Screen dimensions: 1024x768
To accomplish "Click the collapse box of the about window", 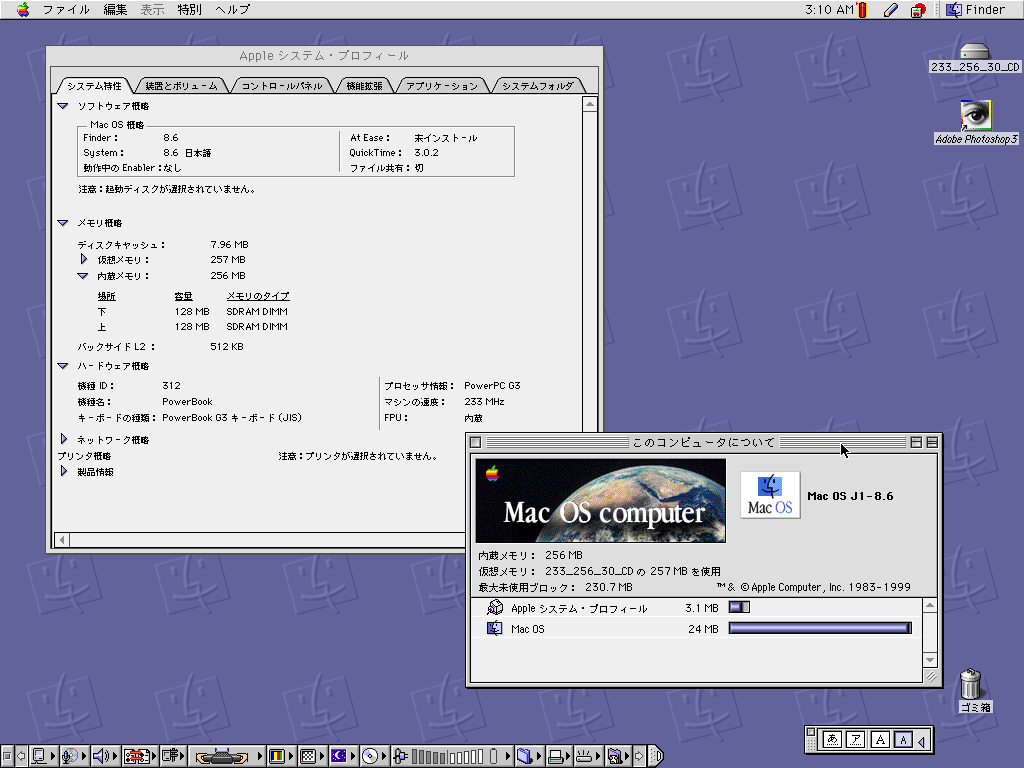I will coord(932,442).
